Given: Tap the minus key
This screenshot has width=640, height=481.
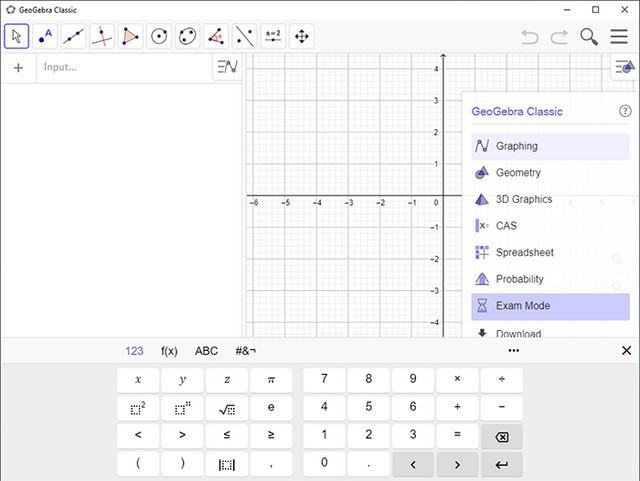Looking at the screenshot, I should tap(502, 408).
